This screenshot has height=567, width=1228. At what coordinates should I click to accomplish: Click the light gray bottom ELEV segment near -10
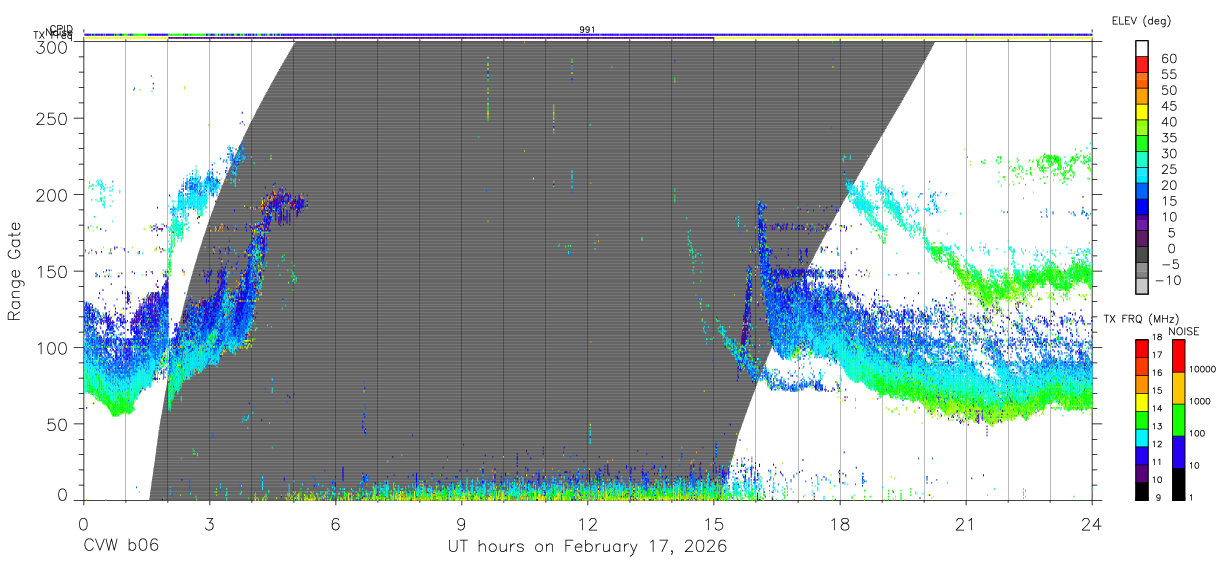(x=1142, y=288)
